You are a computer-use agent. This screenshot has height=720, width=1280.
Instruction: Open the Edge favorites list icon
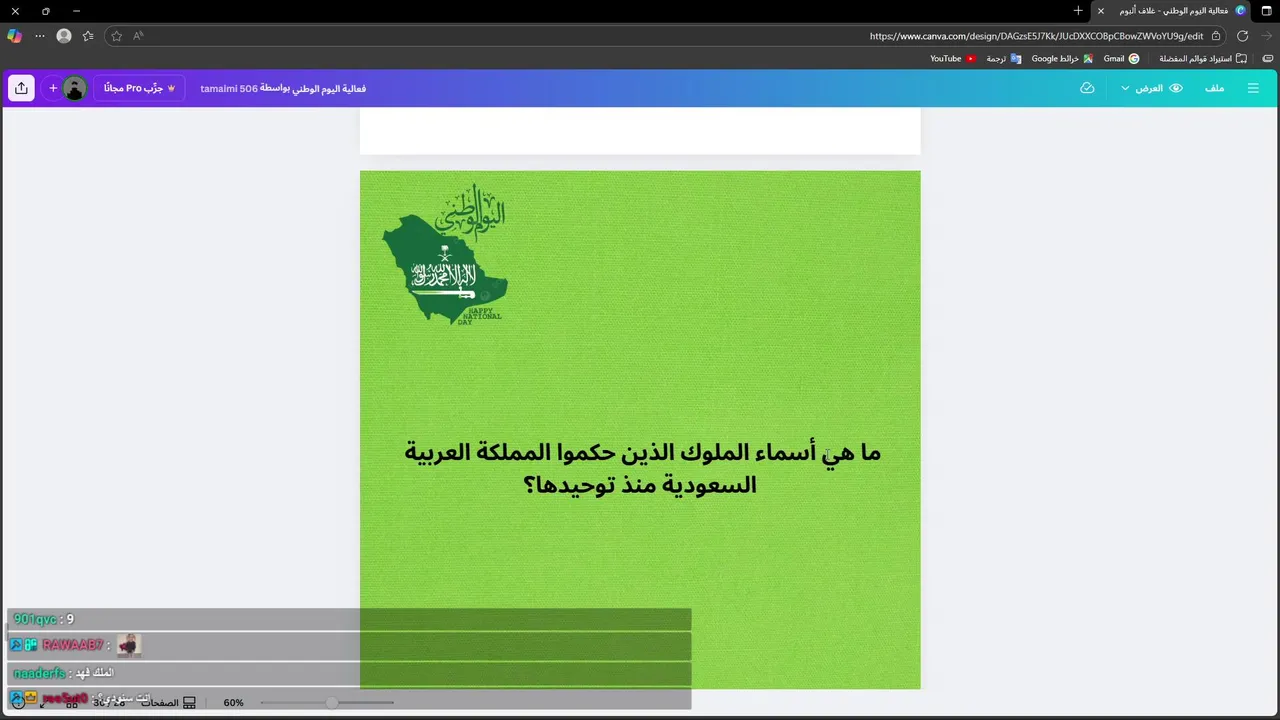[x=88, y=36]
